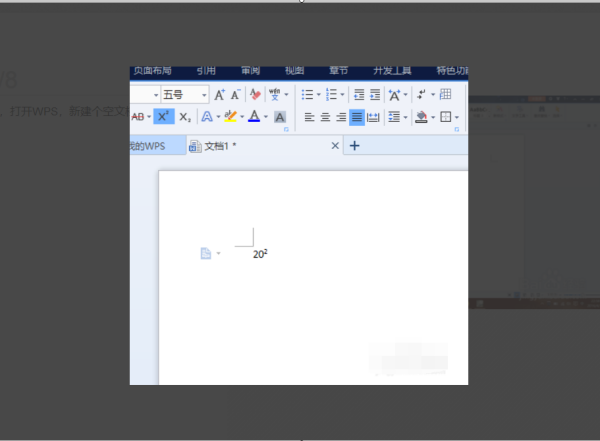Apply the shading fill bucket color
Screen dimensions: 600x441
[421, 117]
